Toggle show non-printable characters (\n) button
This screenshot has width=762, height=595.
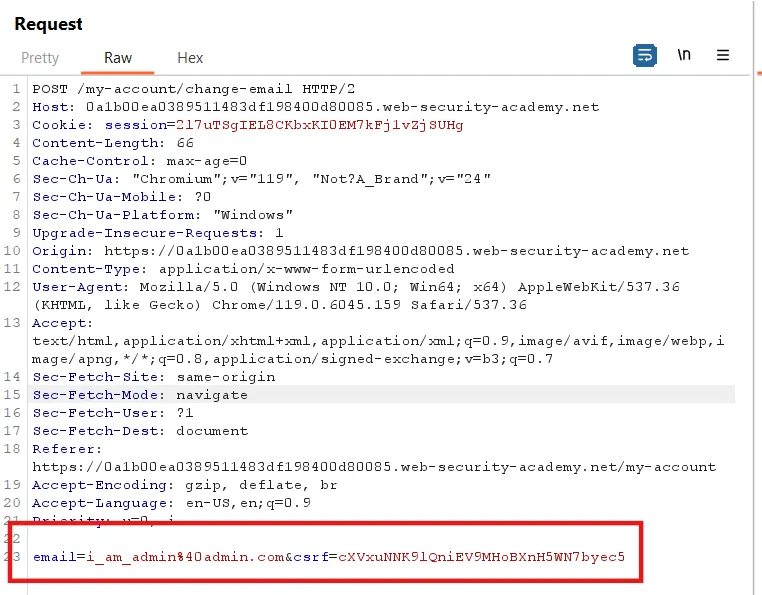(x=684, y=55)
